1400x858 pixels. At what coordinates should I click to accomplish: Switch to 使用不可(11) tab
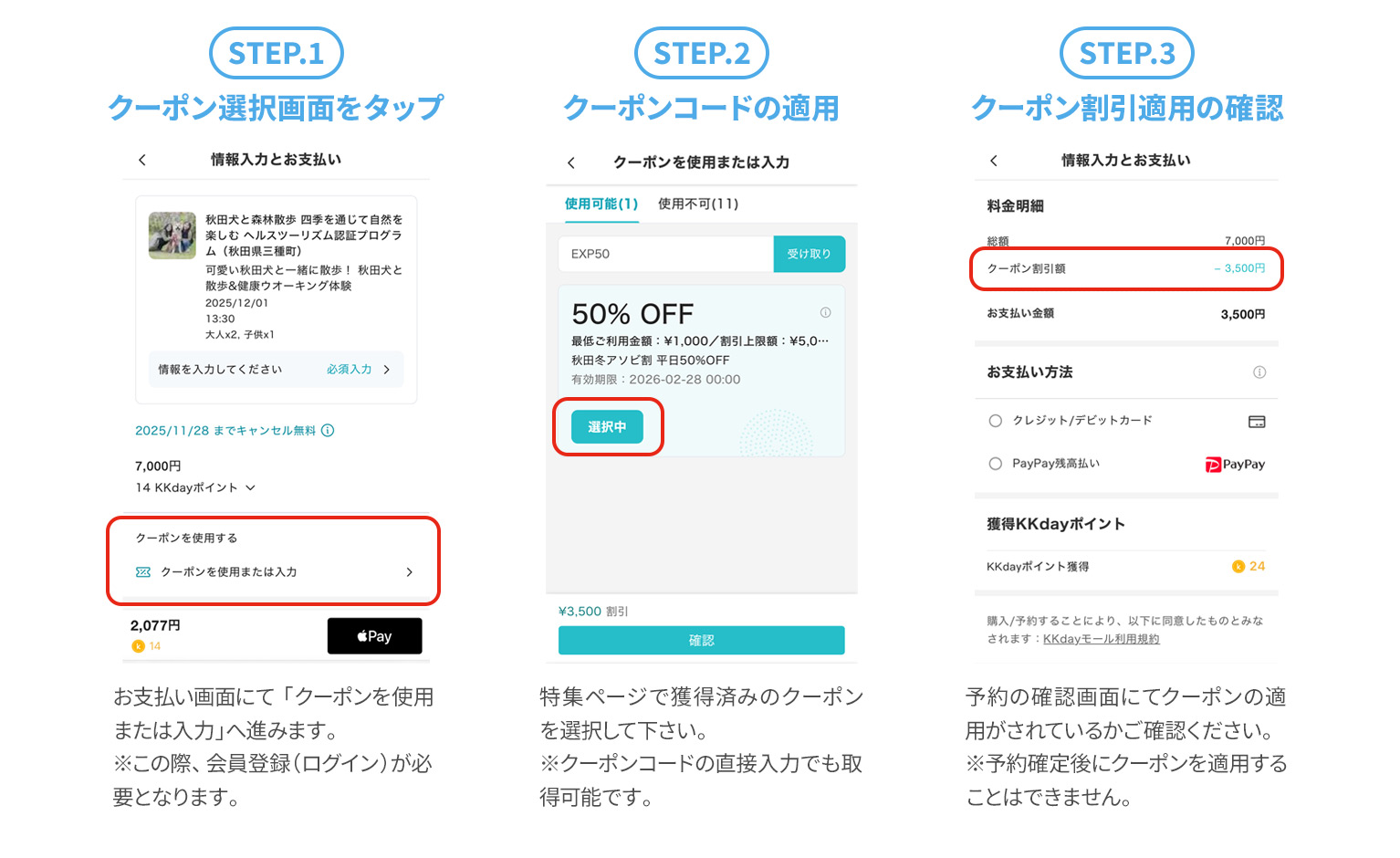[x=698, y=204]
